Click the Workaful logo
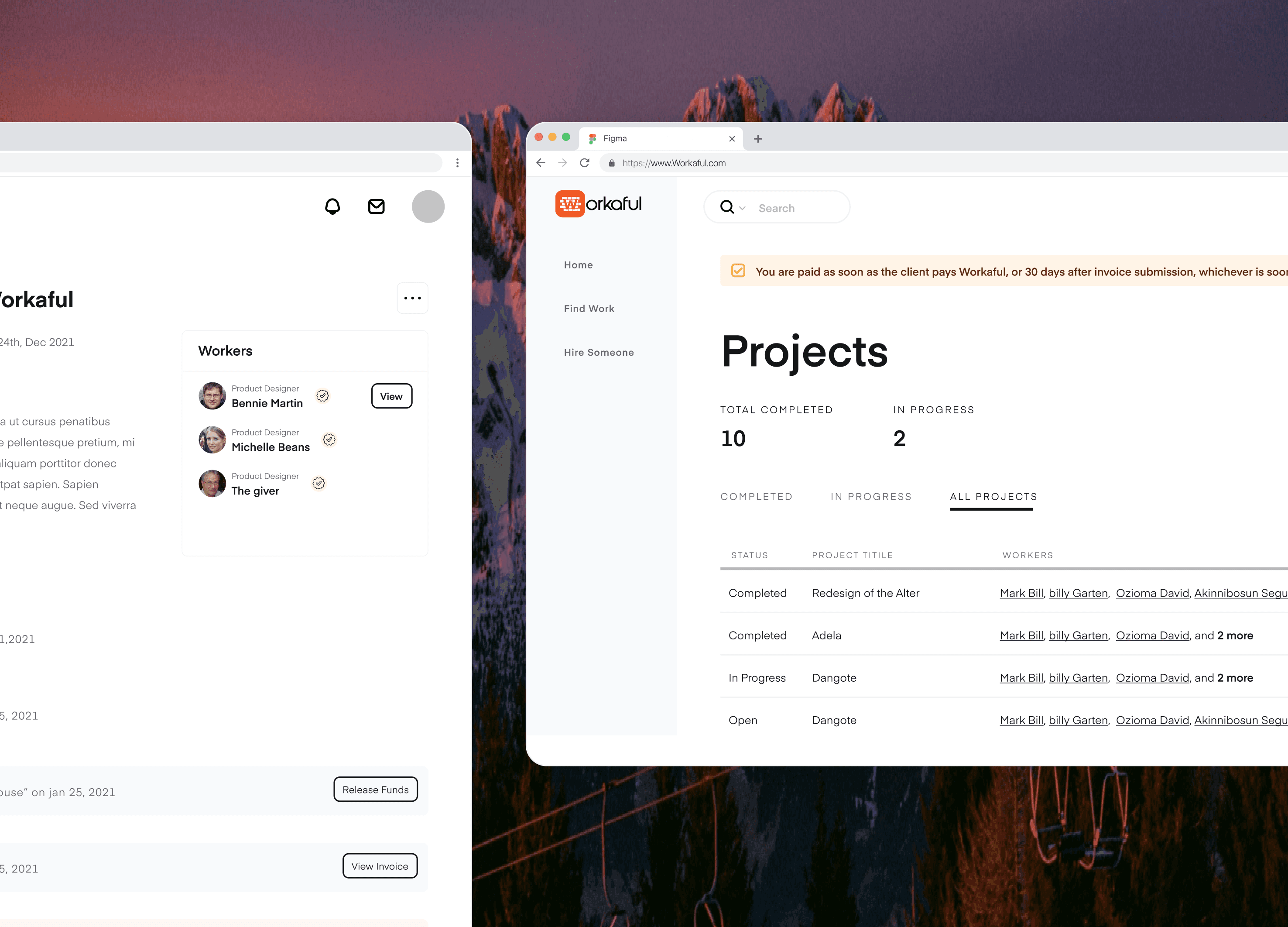The image size is (1288, 927). pyautogui.click(x=598, y=204)
